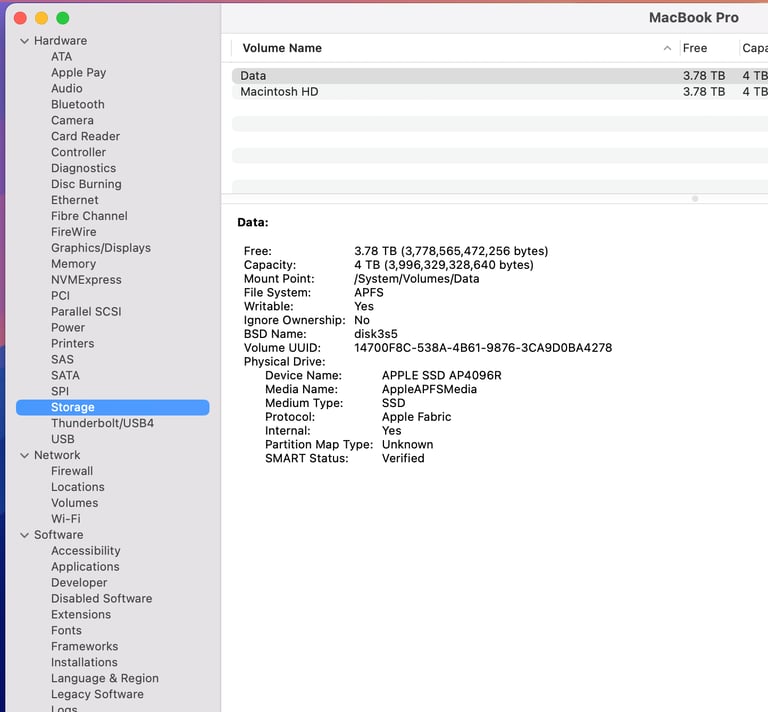Screen dimensions: 768x712
Task: Select the Data volume row
Action: [500, 76]
